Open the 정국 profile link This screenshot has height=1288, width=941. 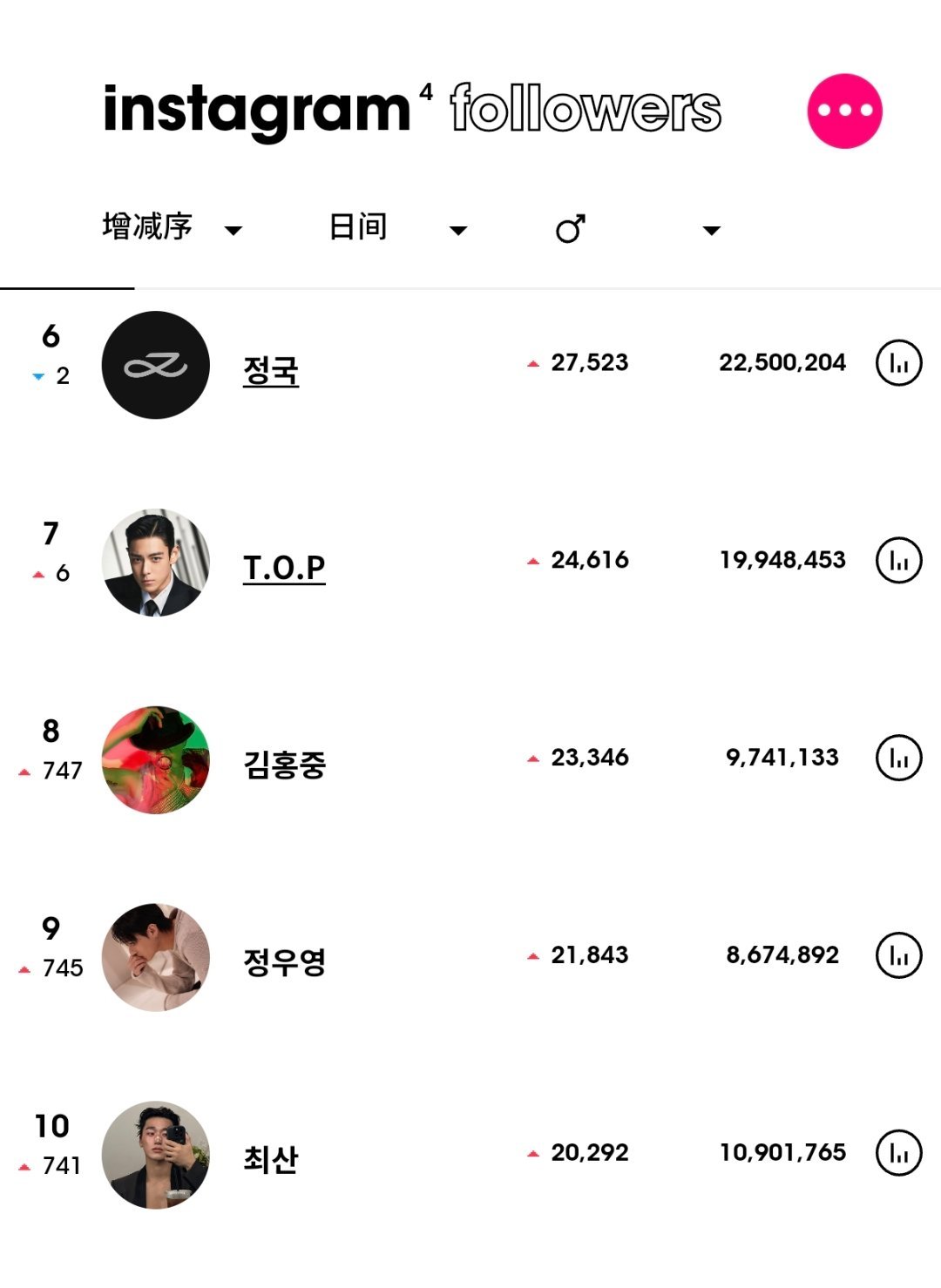pos(271,371)
